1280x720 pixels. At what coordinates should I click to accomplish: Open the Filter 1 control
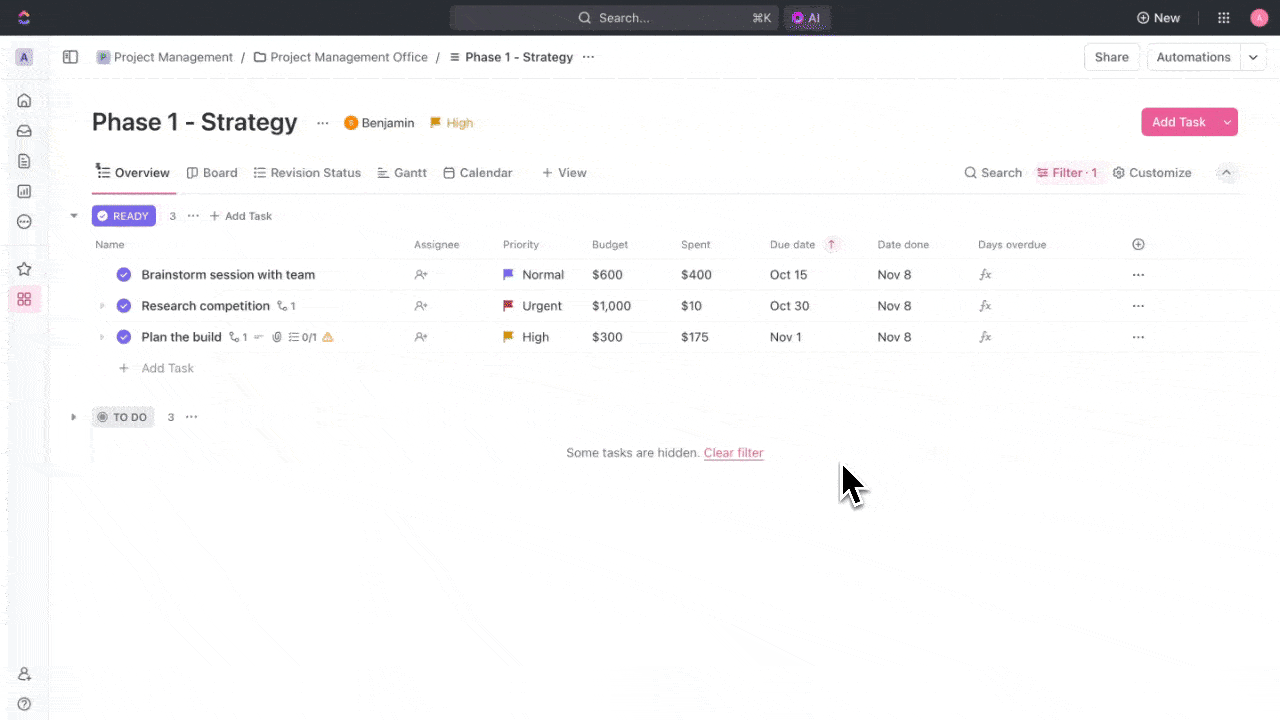(x=1067, y=173)
